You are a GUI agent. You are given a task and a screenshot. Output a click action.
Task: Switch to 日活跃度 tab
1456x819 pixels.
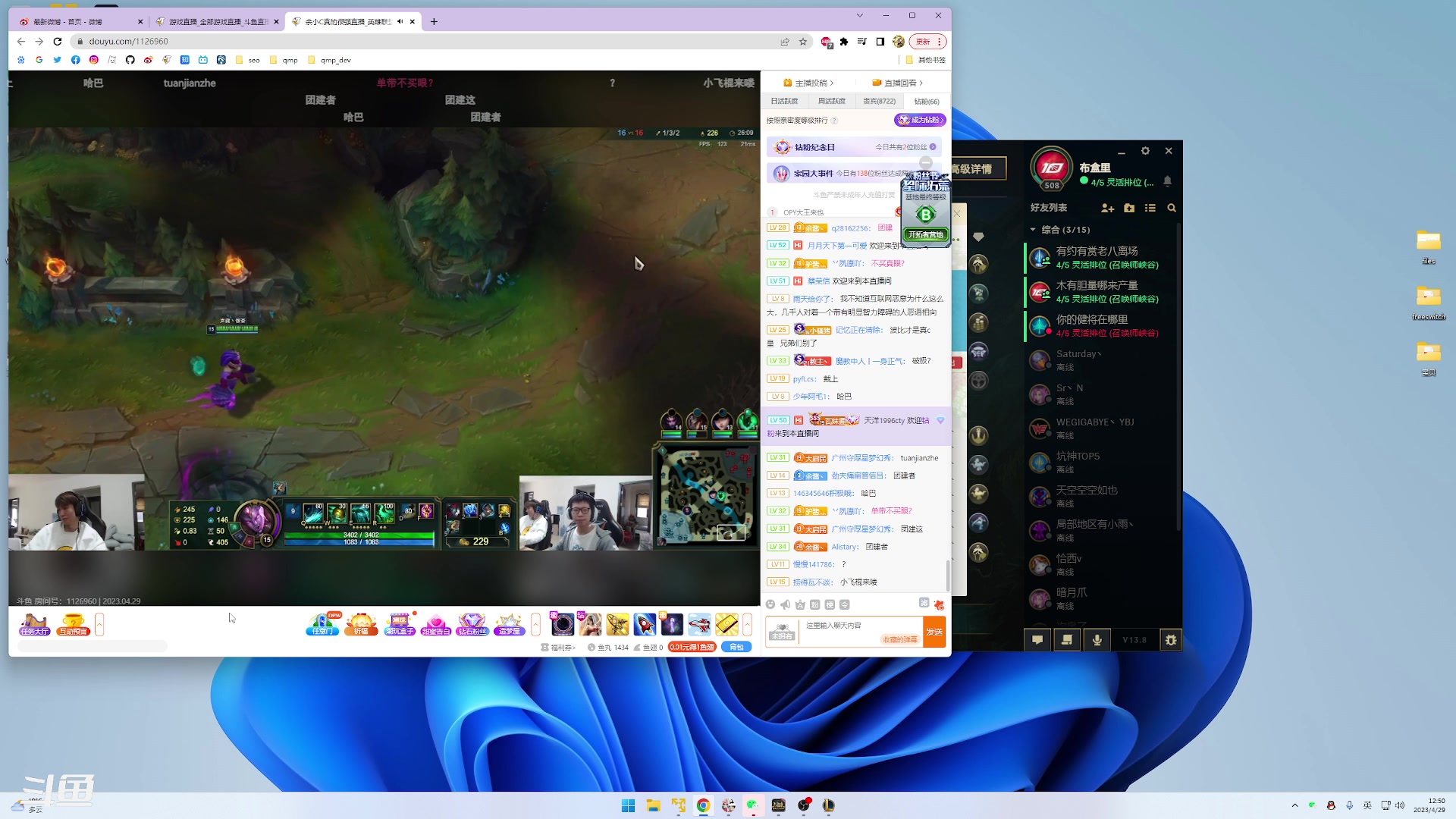(x=784, y=101)
